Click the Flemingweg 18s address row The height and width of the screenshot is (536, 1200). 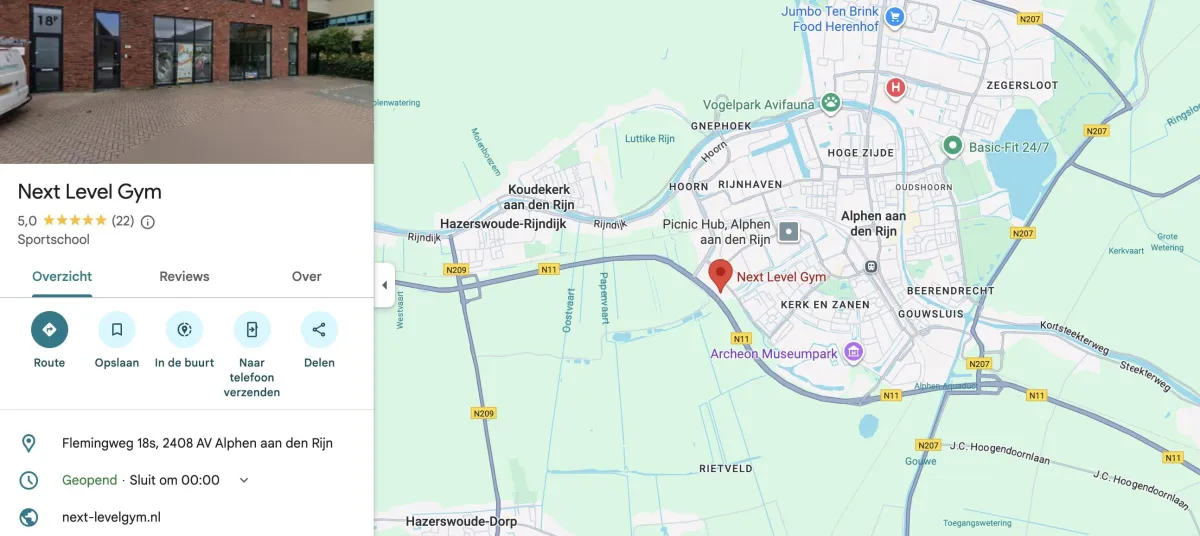pos(187,443)
